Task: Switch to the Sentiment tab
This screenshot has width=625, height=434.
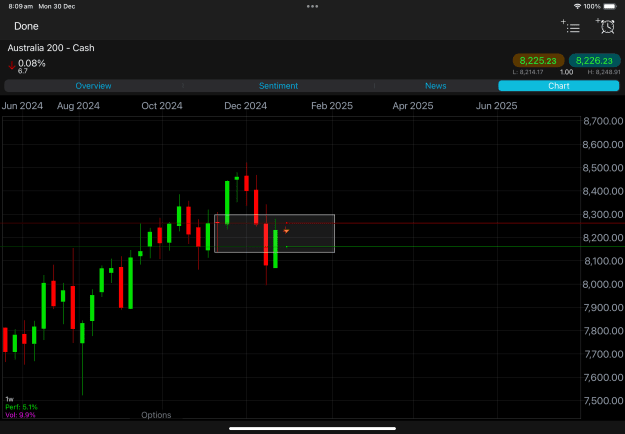Action: click(278, 86)
